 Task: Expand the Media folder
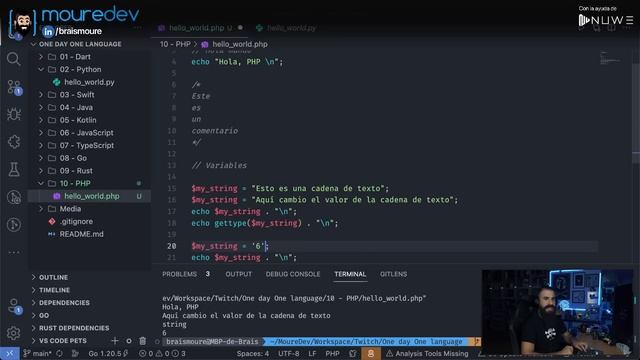click(41, 209)
